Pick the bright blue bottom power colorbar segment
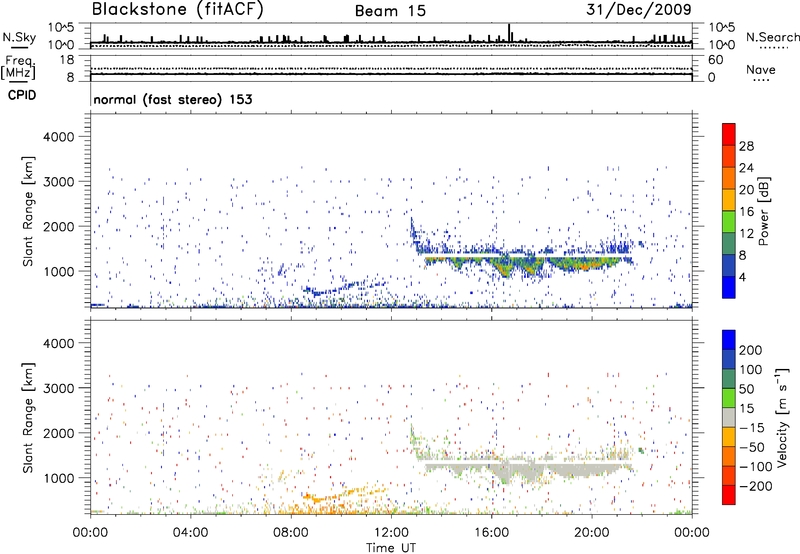Screen dimensions: 800x554 729,288
